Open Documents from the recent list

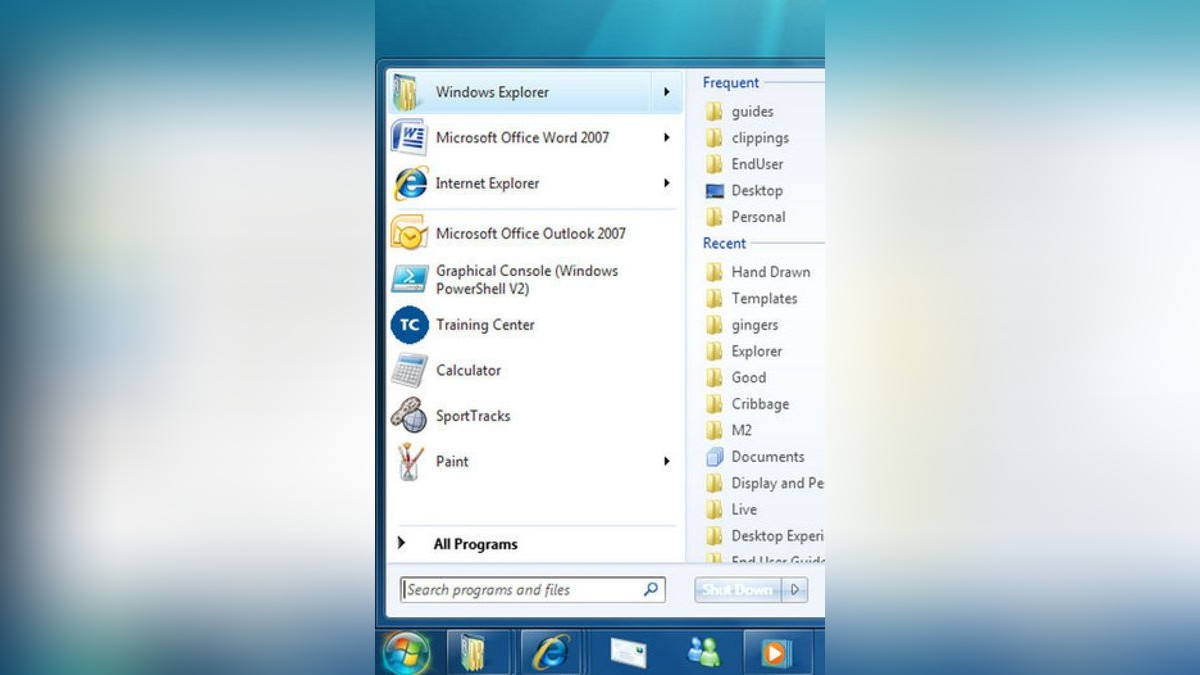click(x=767, y=456)
